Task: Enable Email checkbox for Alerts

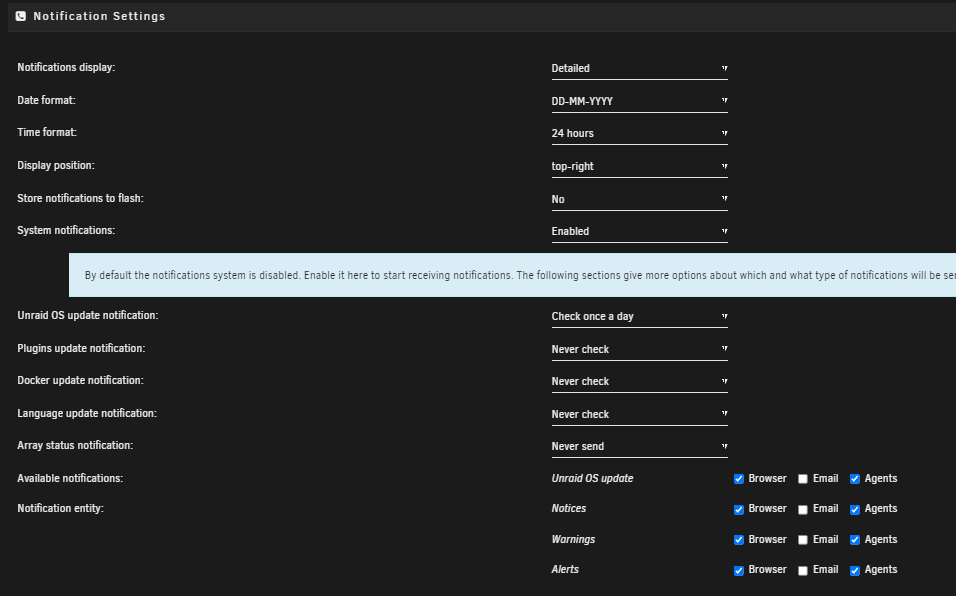Action: pyautogui.click(x=803, y=570)
